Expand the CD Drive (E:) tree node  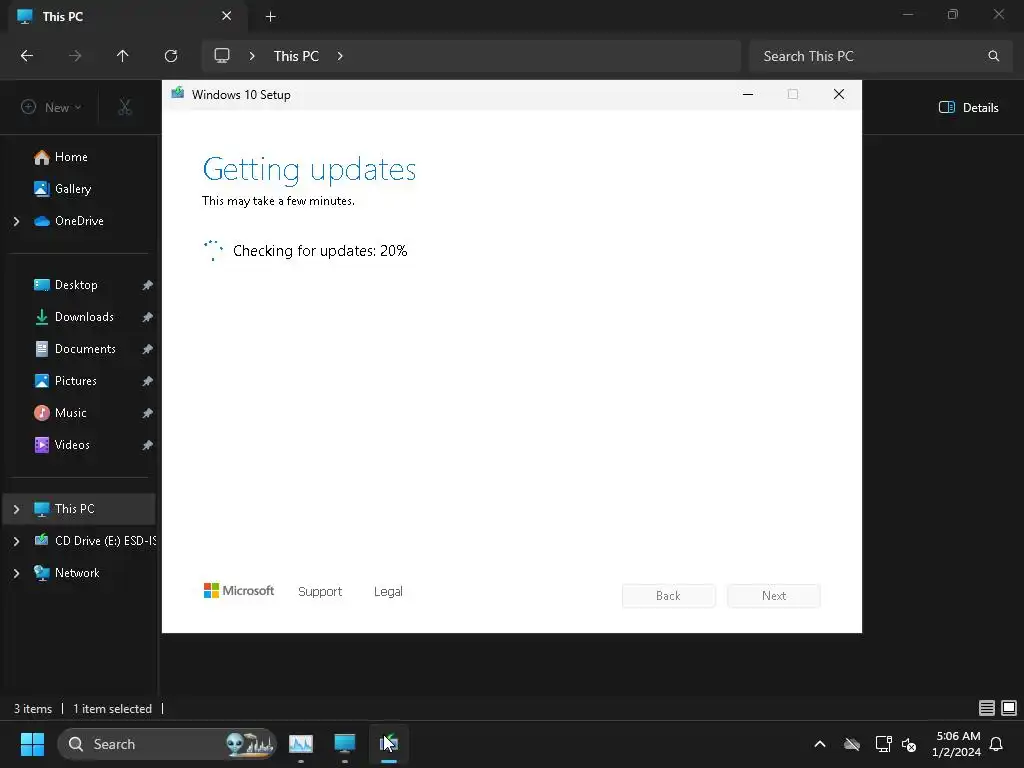click(16, 541)
